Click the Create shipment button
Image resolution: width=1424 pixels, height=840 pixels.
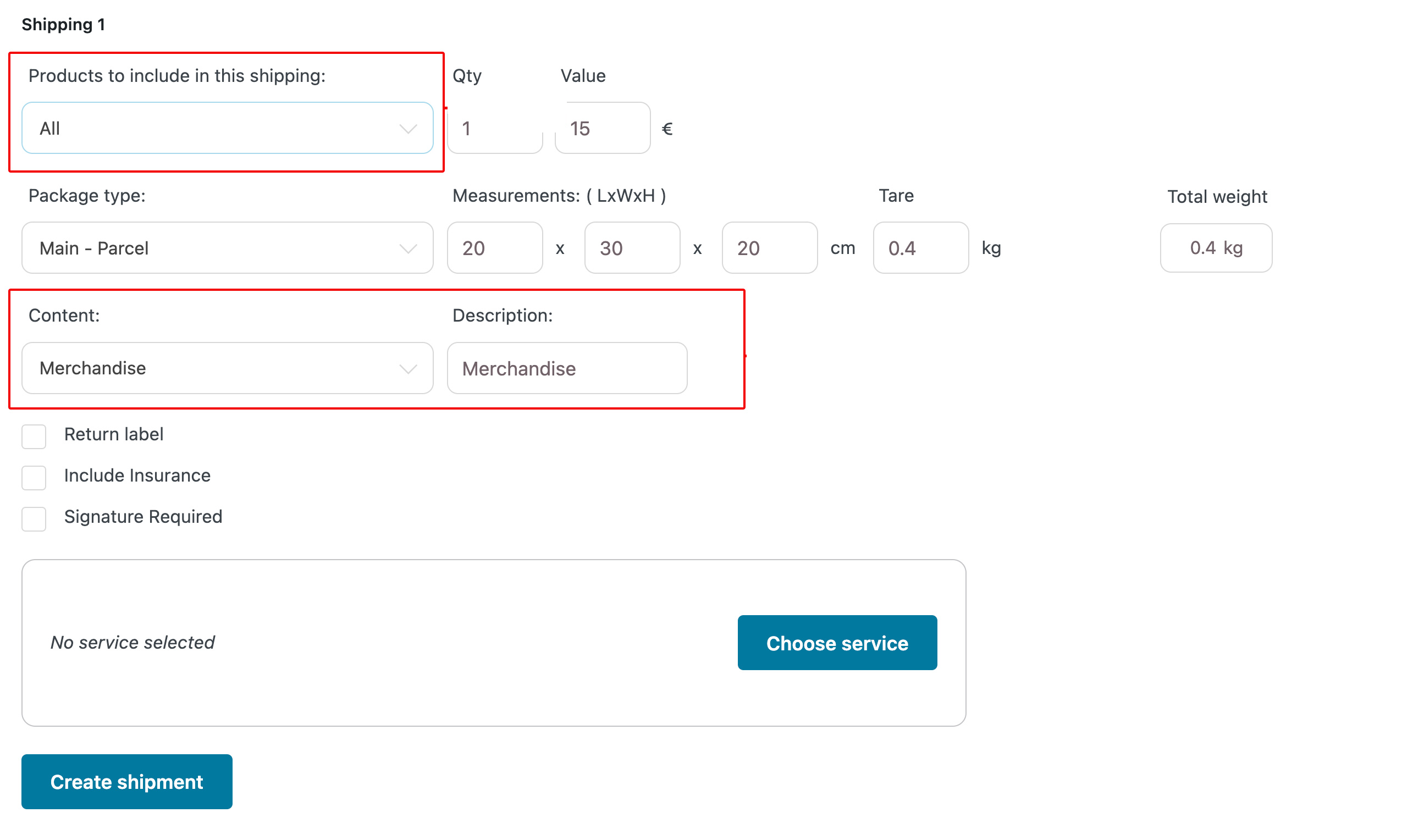click(x=127, y=782)
